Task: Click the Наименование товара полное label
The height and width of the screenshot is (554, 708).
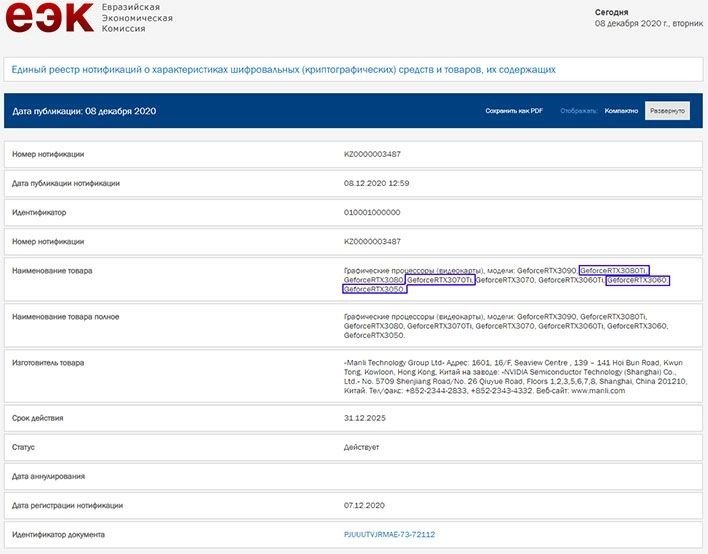Action: click(x=65, y=317)
